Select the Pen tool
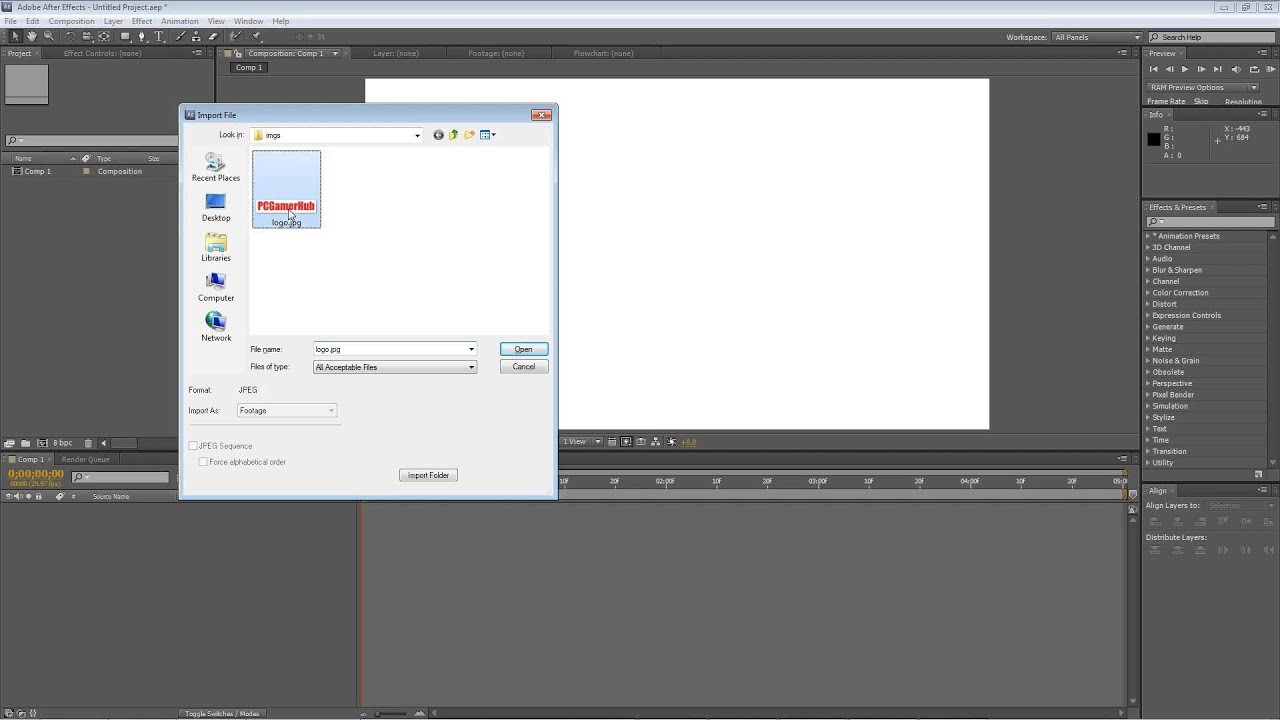Viewport: 1280px width, 720px height. click(x=142, y=36)
